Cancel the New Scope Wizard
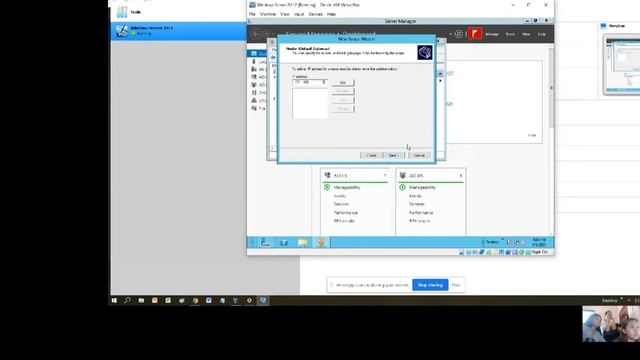The height and width of the screenshot is (360, 640). 419,156
